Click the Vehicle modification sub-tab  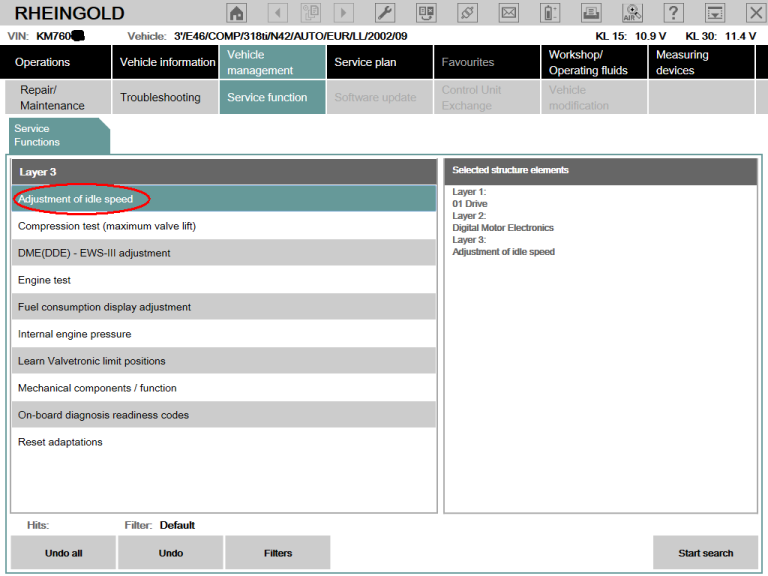[x=595, y=97]
